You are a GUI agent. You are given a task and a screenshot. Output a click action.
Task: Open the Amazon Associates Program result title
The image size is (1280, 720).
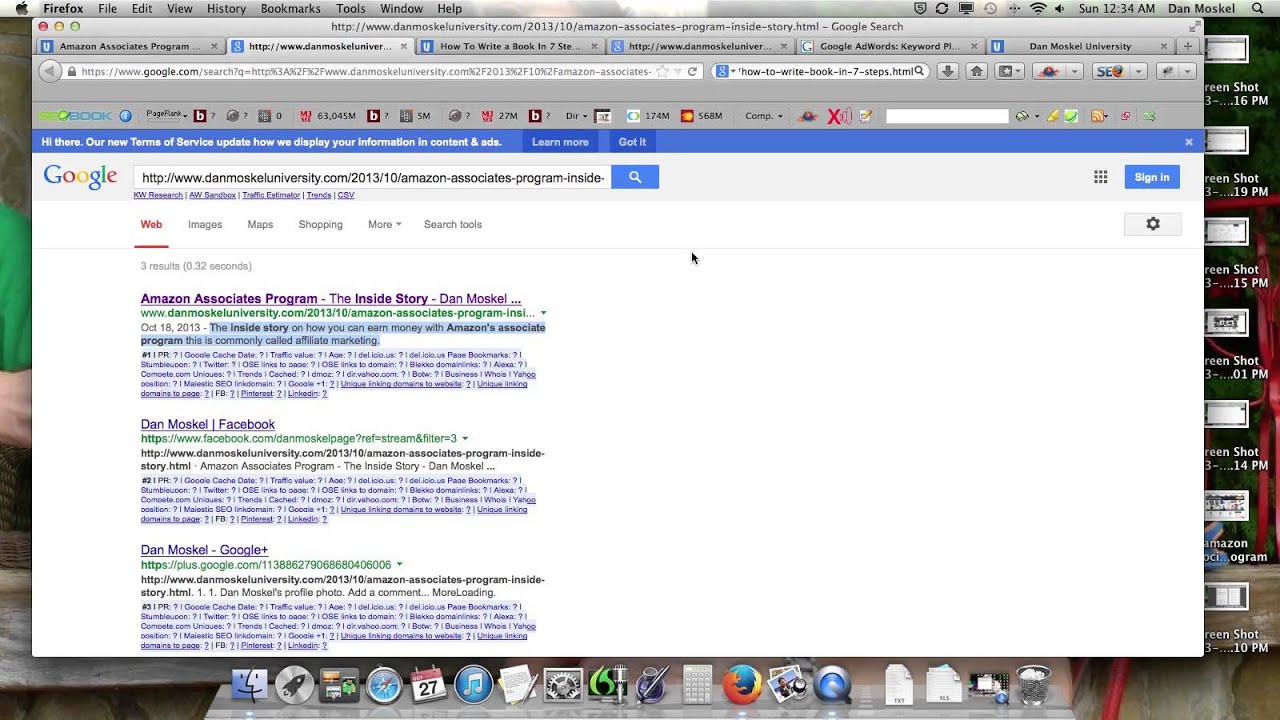pos(330,298)
